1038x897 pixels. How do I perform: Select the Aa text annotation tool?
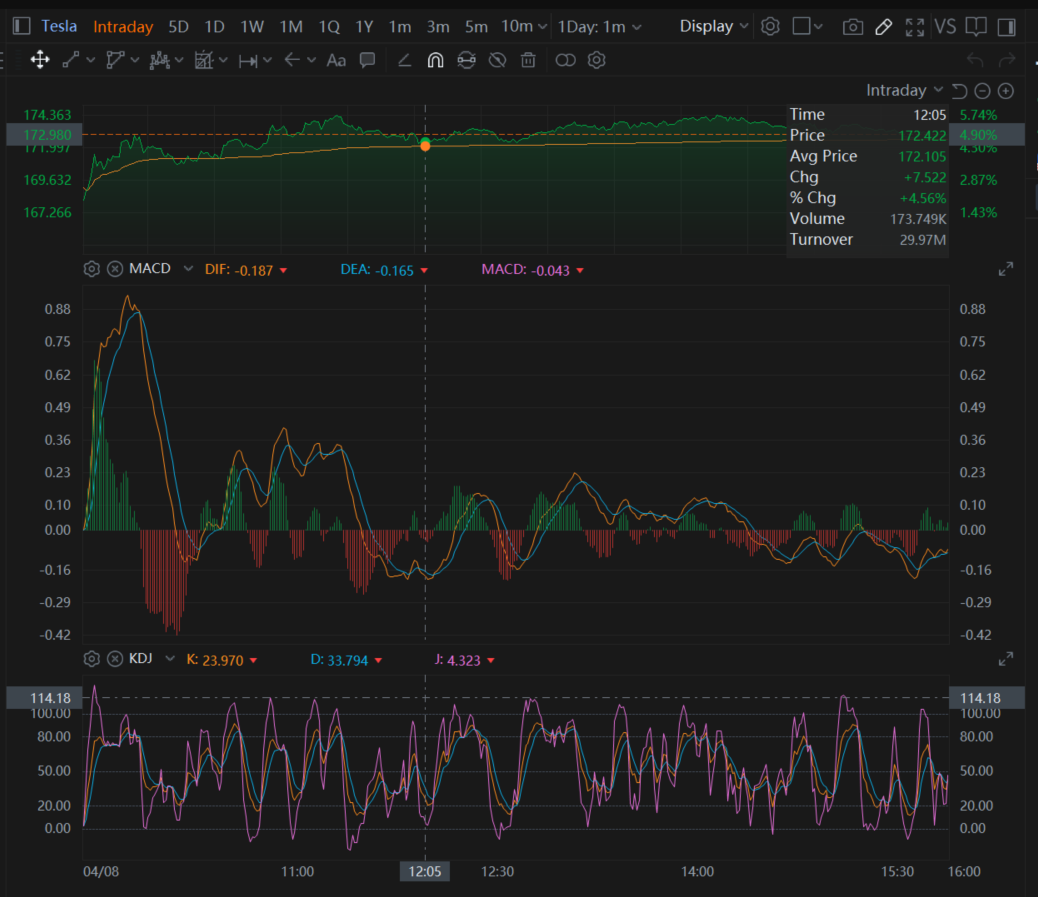click(336, 61)
